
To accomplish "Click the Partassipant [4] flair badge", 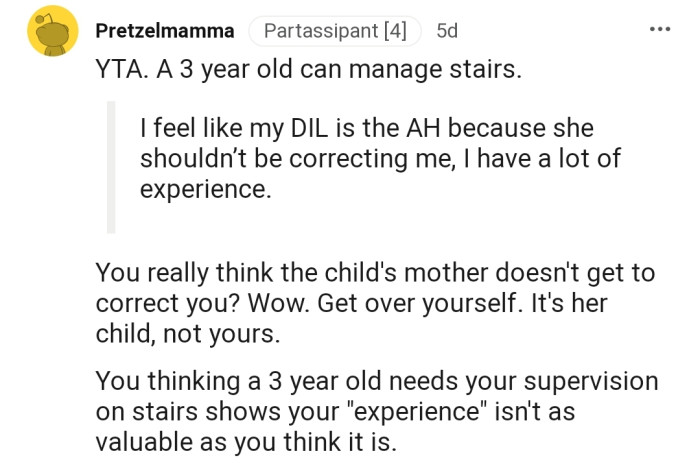I will tap(334, 31).
